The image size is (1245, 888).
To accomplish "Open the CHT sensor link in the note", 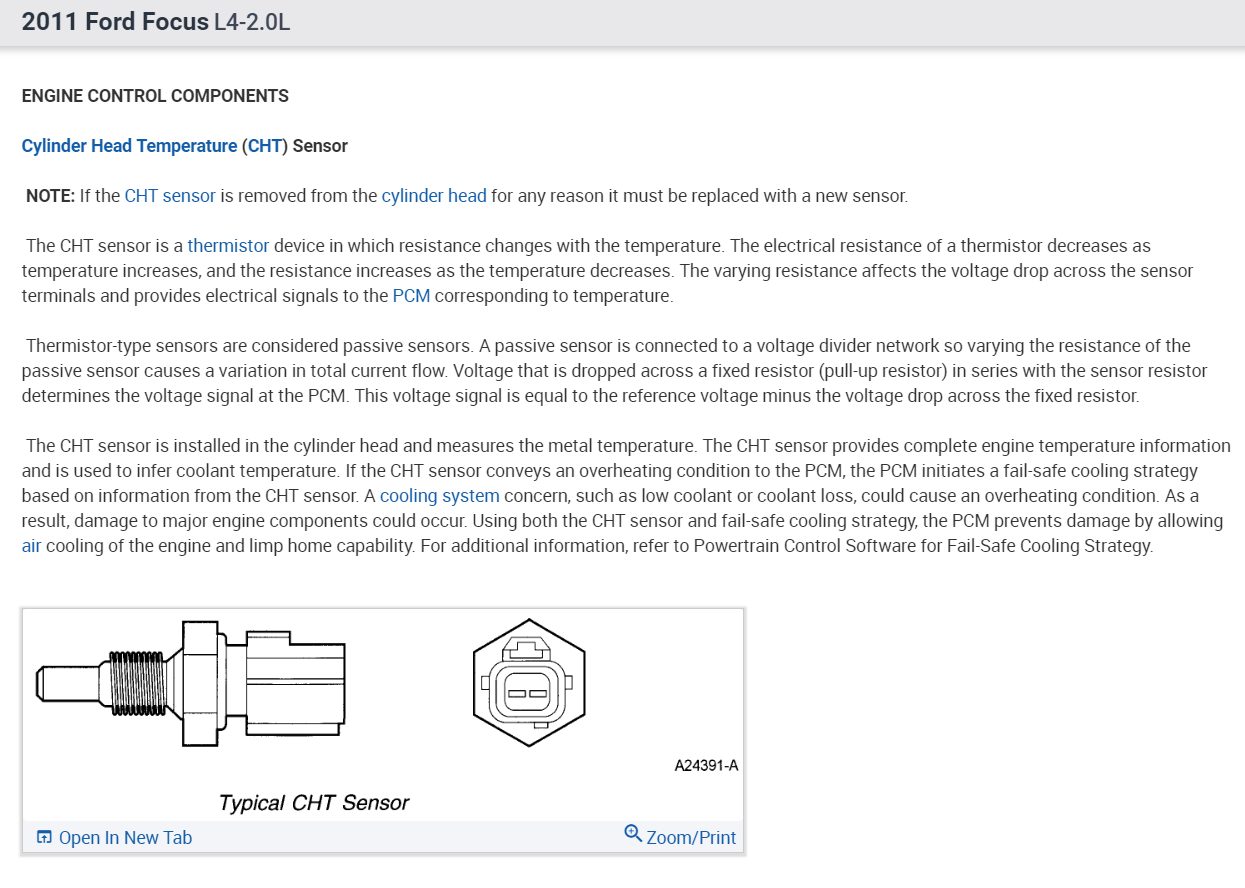I will click(170, 196).
